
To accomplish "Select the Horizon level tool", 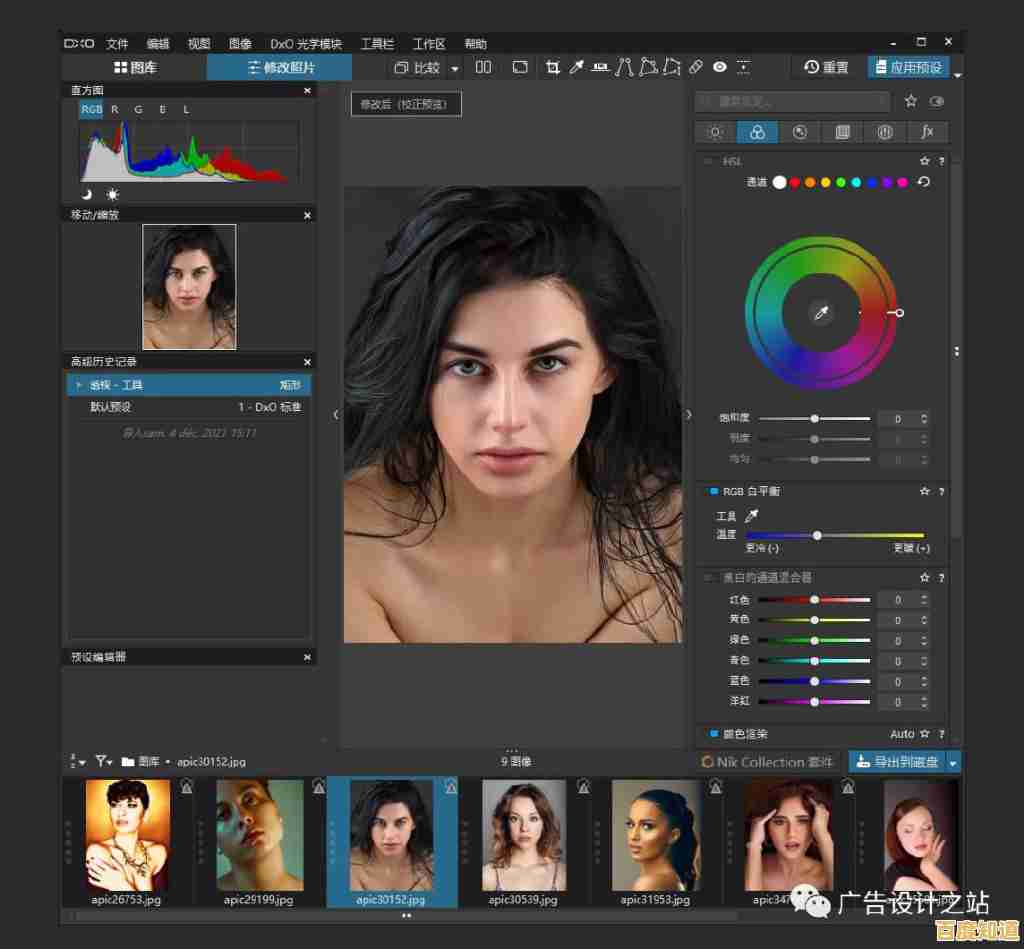I will tap(601, 68).
